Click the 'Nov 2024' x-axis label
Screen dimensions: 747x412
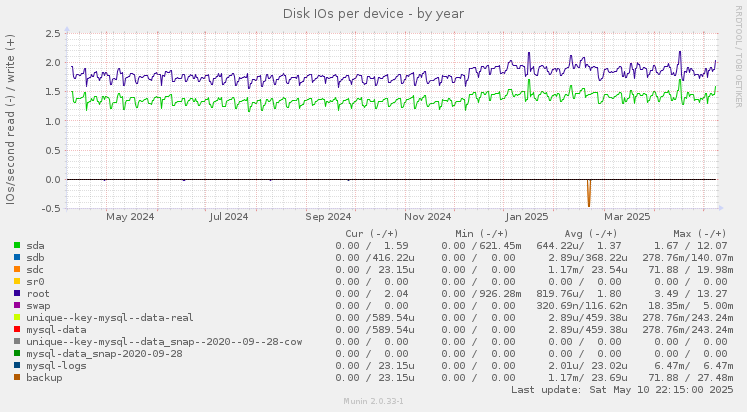(x=428, y=217)
